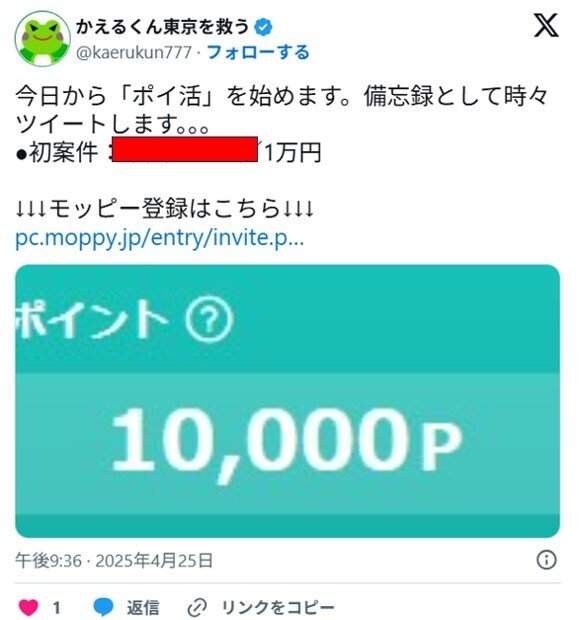The height and width of the screenshot is (620, 579).
Task: Click the like count number 1
Action: tap(57, 608)
